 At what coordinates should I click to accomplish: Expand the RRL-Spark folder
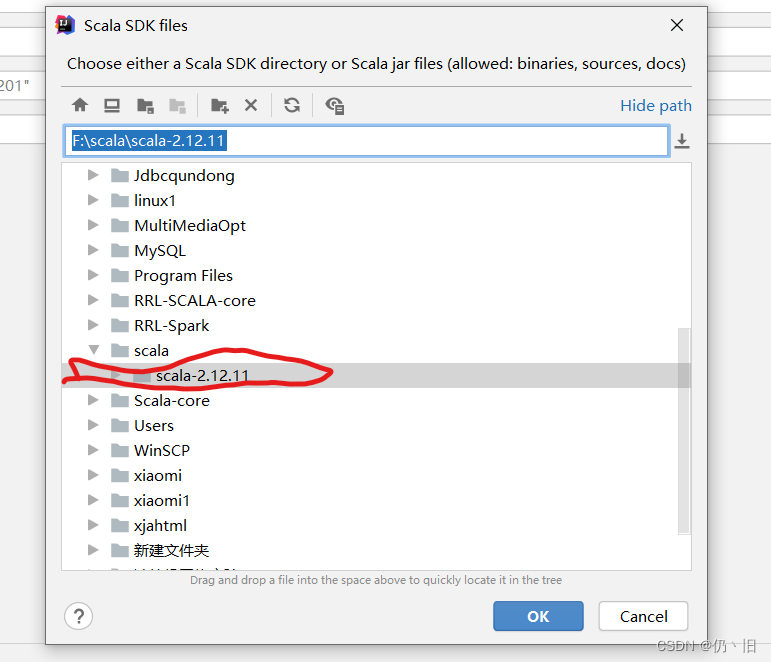(x=93, y=325)
